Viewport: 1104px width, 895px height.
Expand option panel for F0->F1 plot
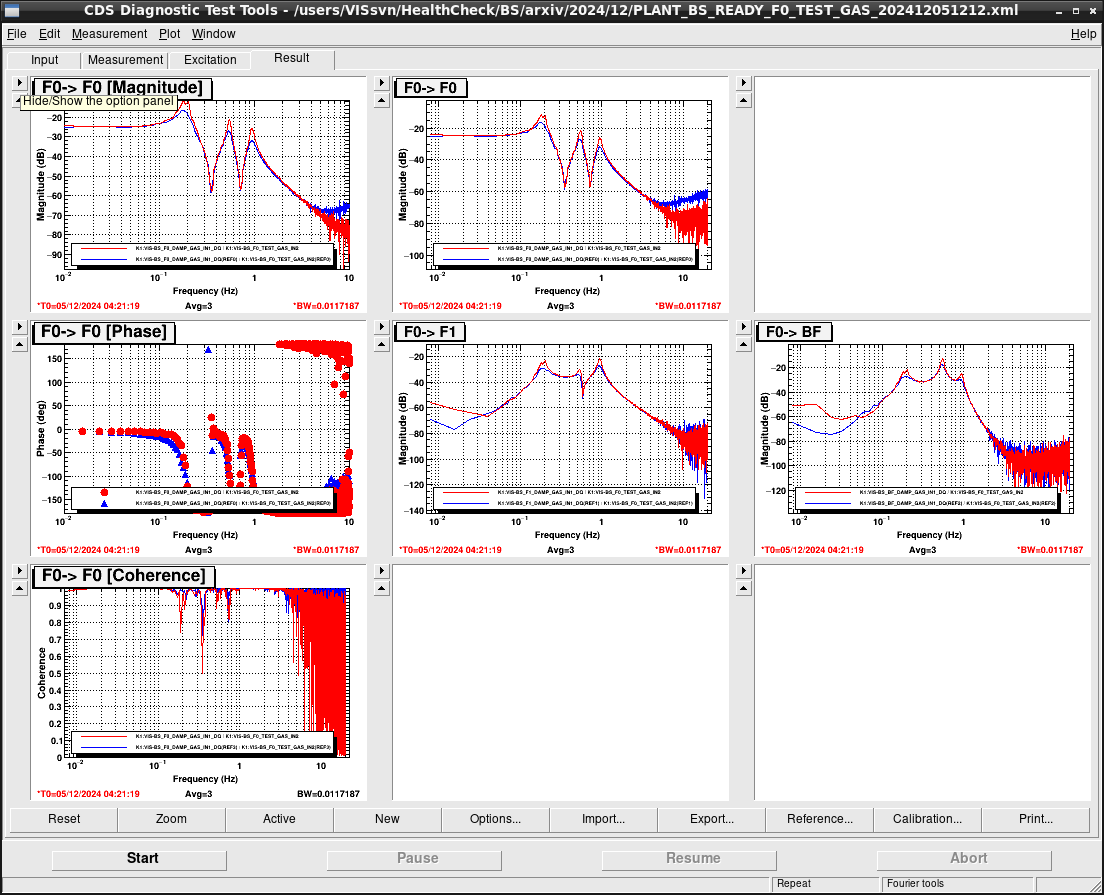point(382,327)
